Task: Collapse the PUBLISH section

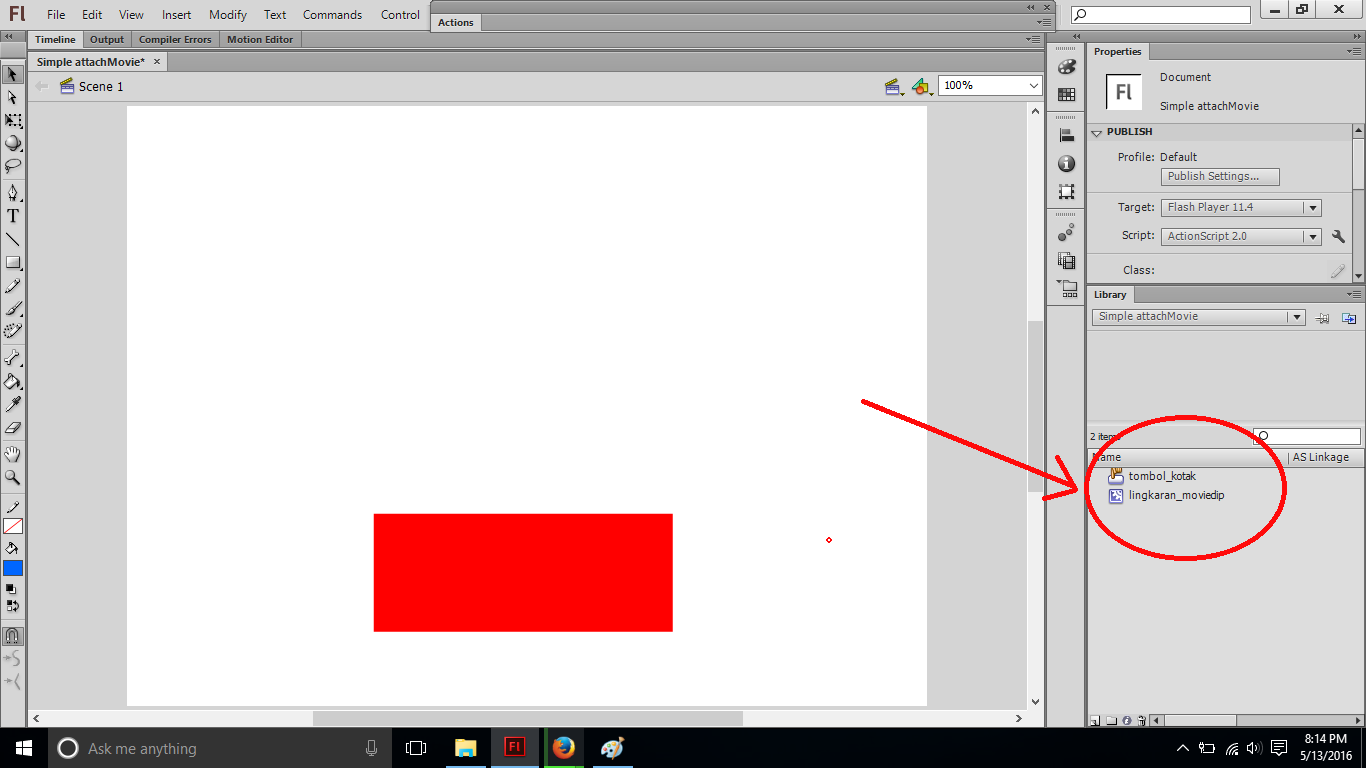Action: pyautogui.click(x=1097, y=132)
